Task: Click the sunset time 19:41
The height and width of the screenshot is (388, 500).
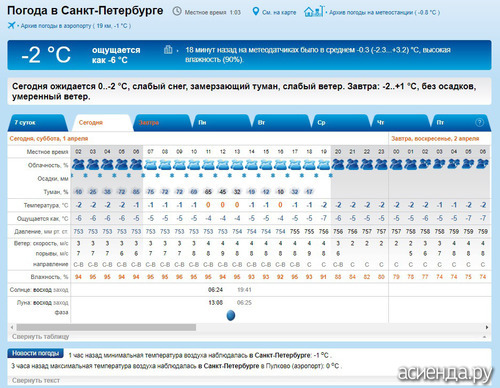Action: pos(244,290)
